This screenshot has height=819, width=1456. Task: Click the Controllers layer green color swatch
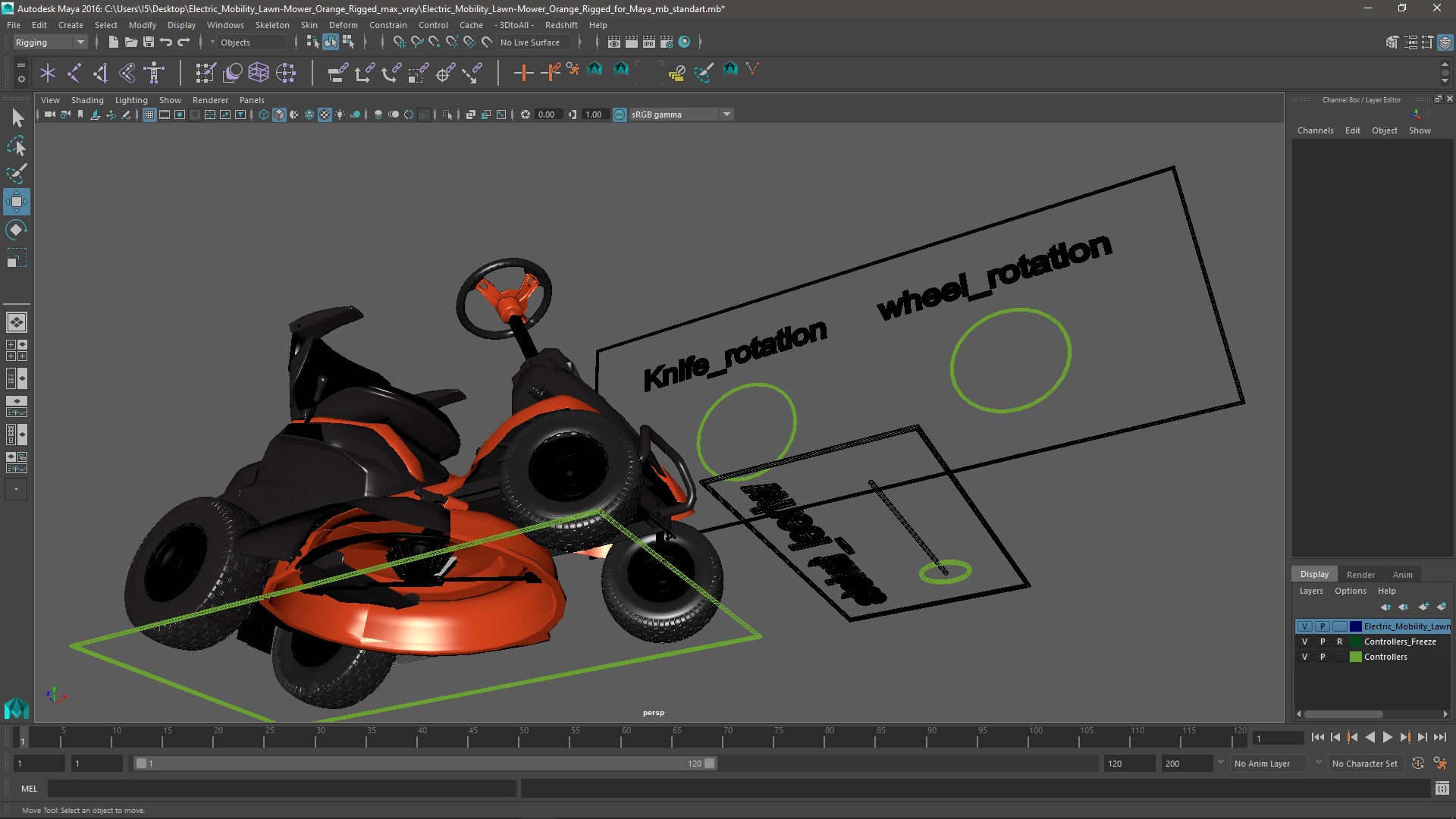[1355, 657]
